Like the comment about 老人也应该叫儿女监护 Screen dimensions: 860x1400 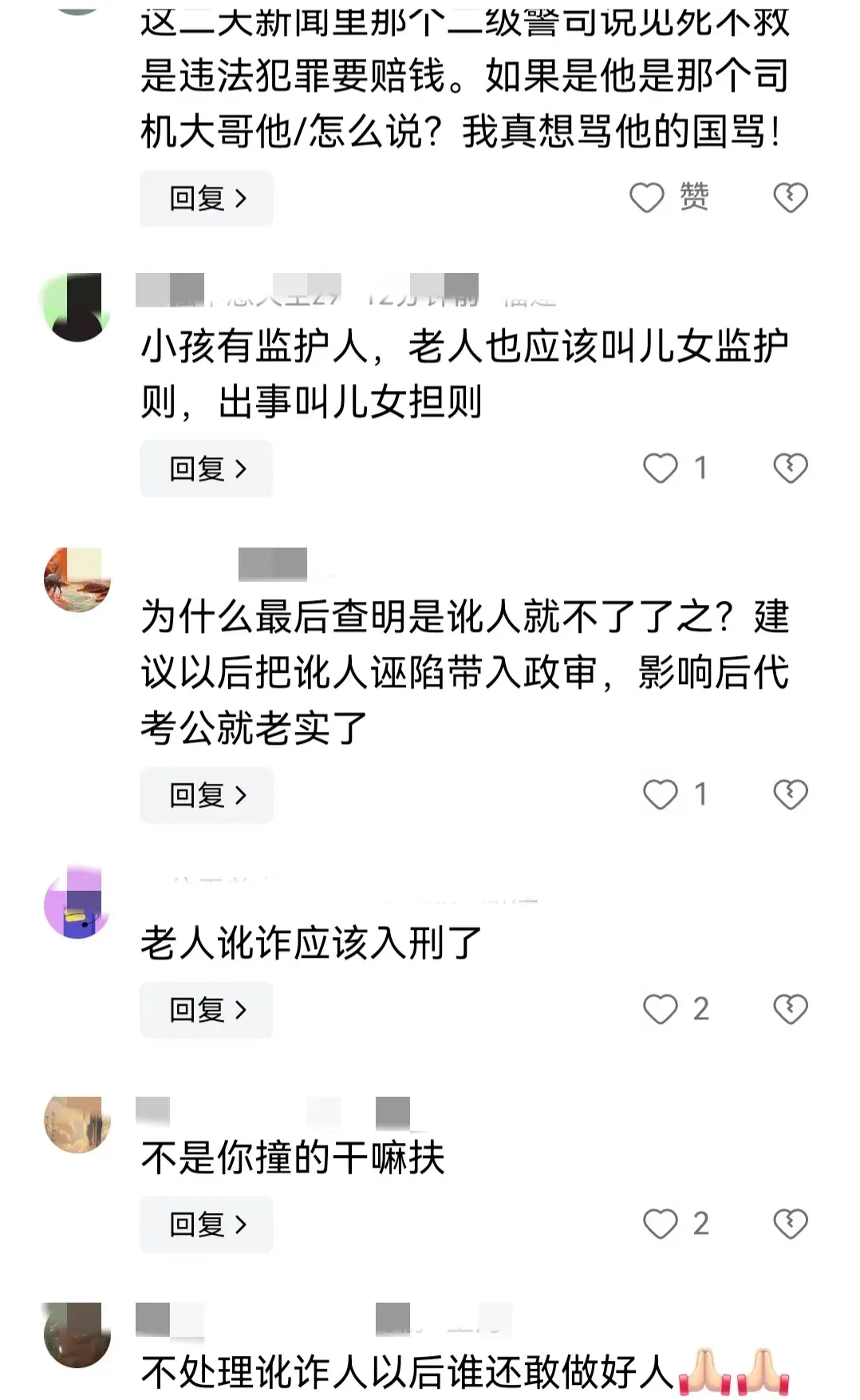(661, 469)
